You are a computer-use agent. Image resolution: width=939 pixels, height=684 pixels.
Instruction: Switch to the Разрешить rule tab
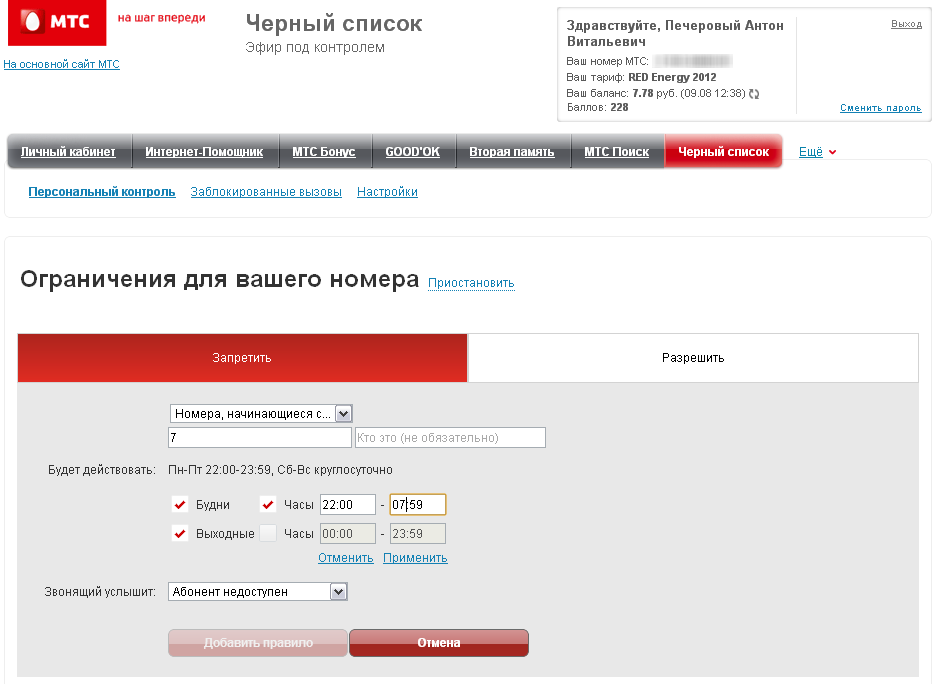tap(693, 358)
